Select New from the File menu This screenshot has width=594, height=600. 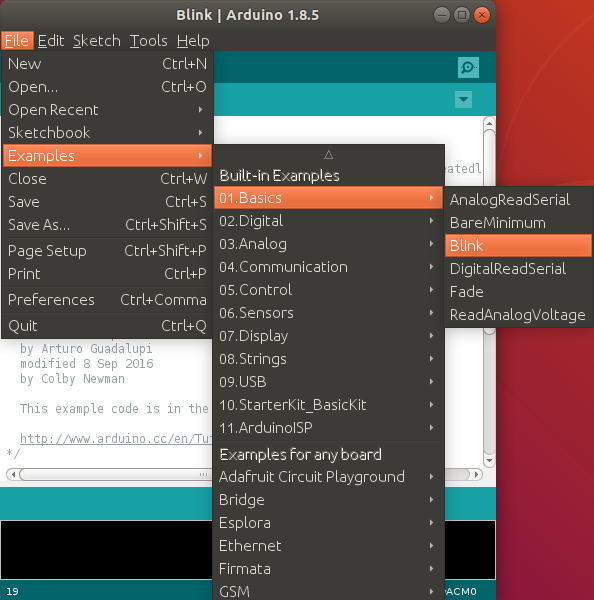click(x=107, y=64)
